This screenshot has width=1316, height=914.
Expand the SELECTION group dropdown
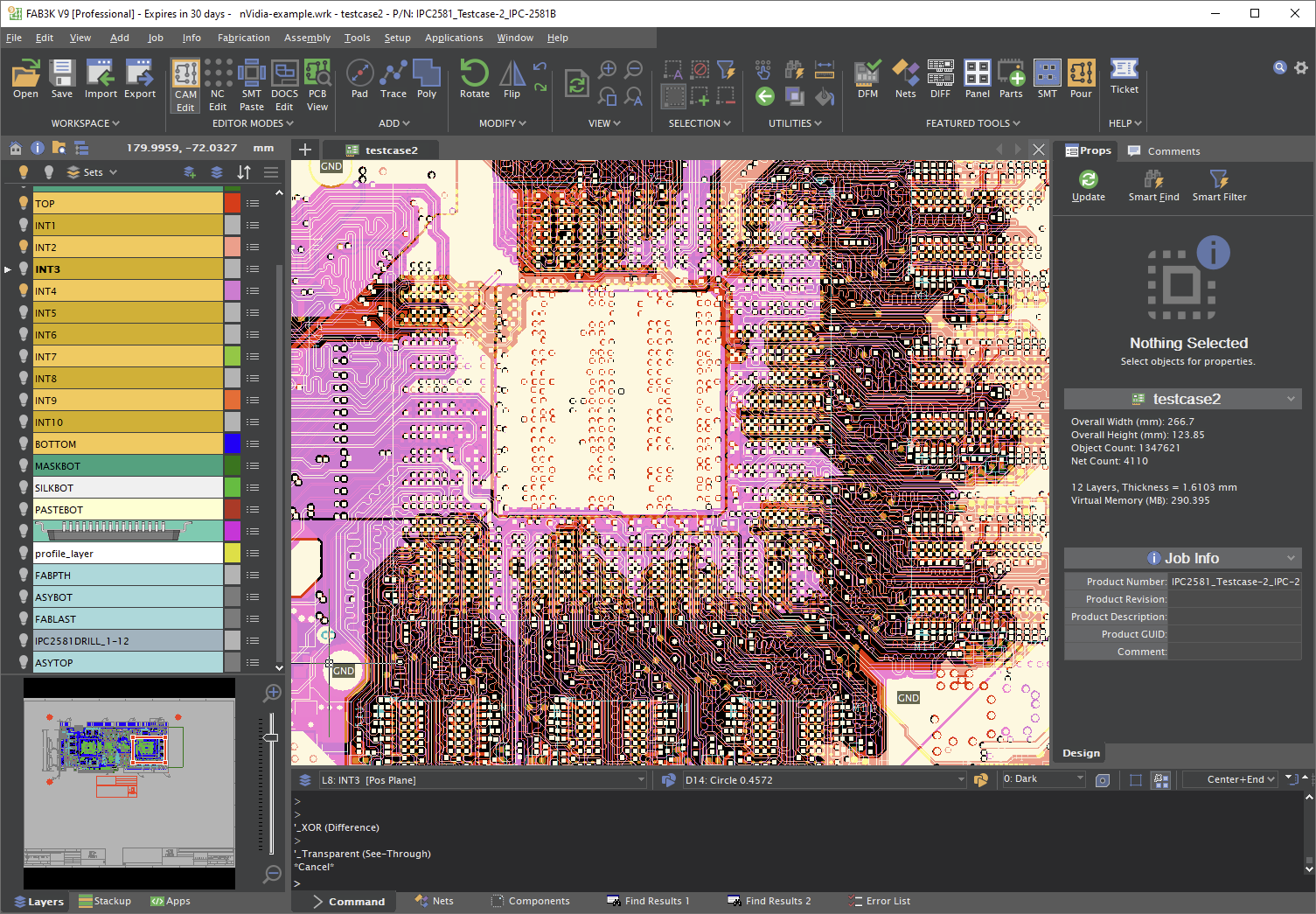(x=700, y=123)
